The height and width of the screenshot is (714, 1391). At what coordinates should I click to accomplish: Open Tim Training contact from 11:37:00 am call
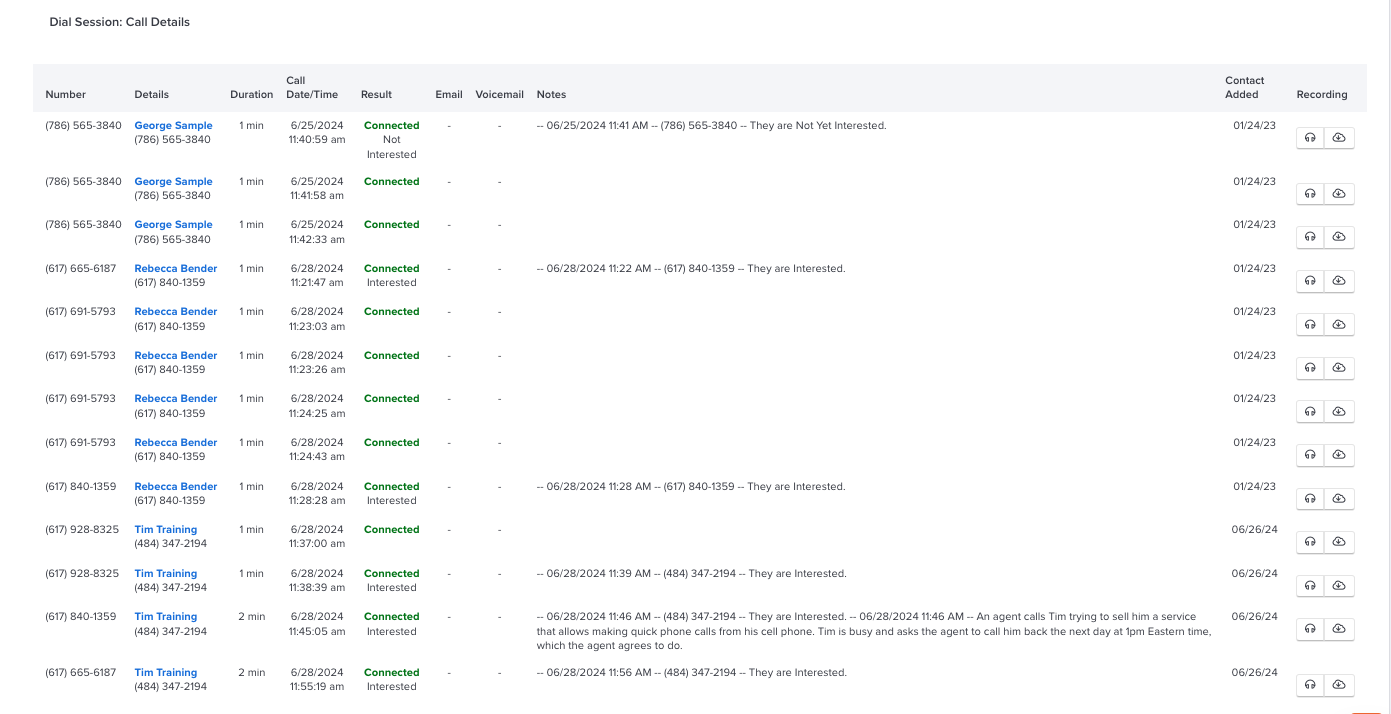coord(166,530)
